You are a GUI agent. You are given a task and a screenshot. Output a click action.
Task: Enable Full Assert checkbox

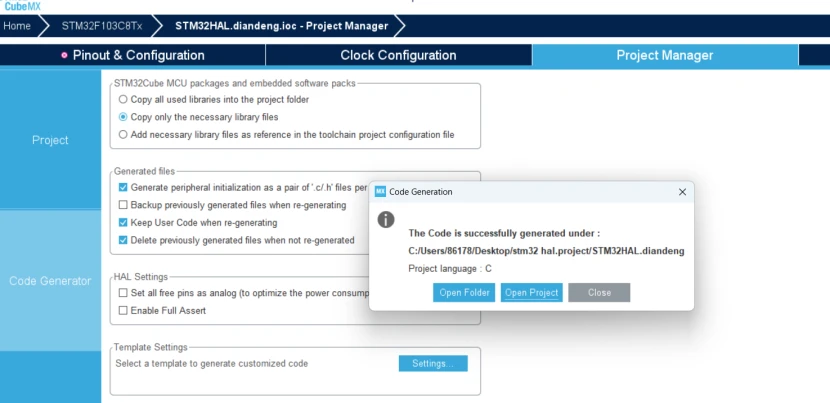pyautogui.click(x=123, y=310)
